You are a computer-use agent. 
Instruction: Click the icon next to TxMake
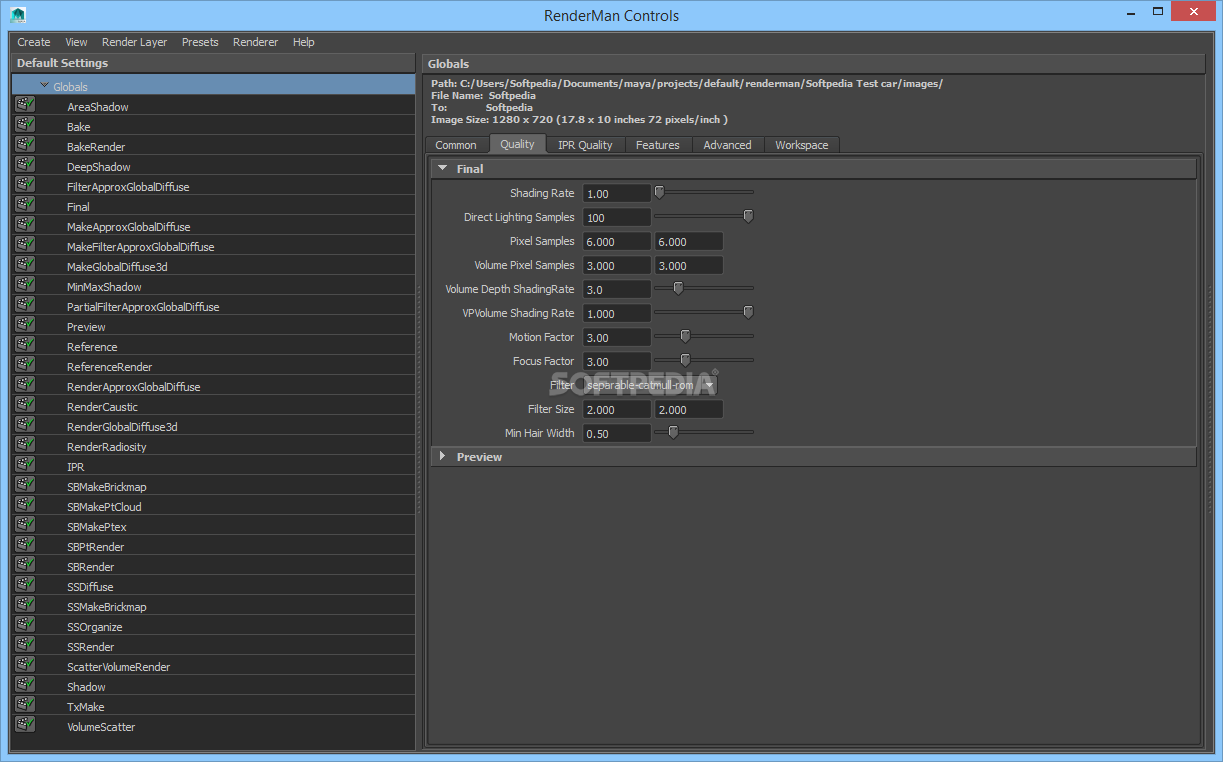(x=25, y=705)
